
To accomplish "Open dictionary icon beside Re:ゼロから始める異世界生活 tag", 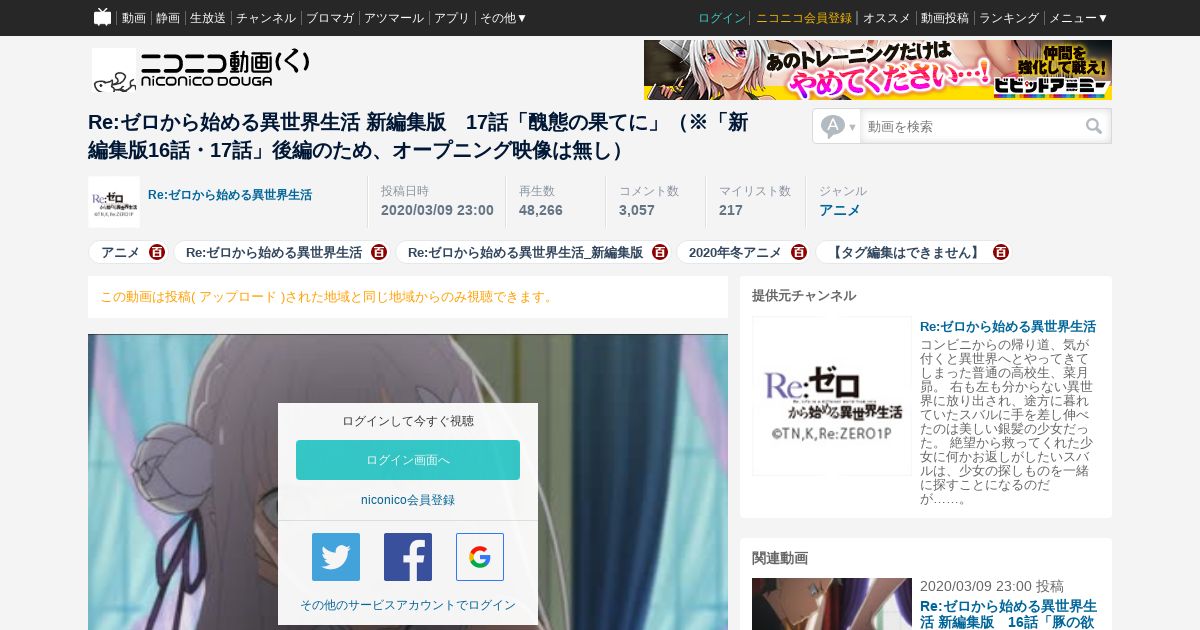I will point(379,252).
